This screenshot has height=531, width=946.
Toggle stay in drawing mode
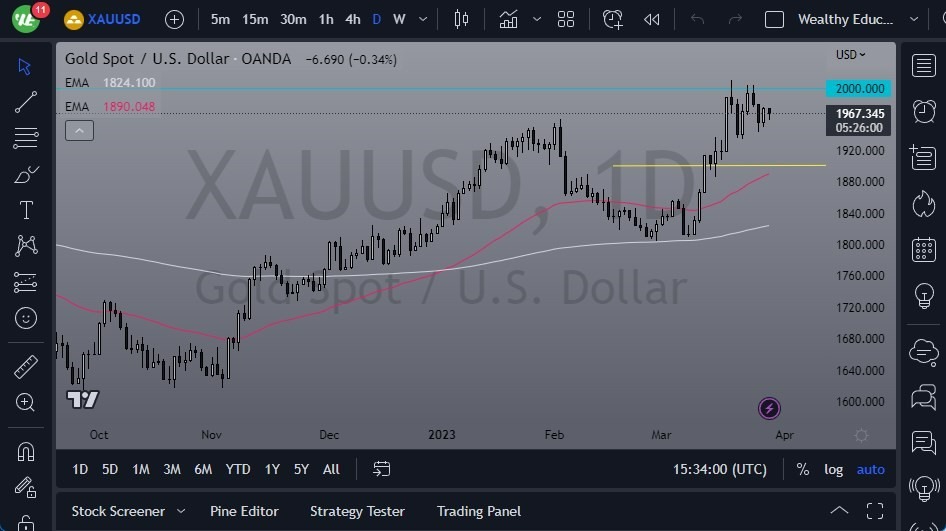tap(25, 488)
